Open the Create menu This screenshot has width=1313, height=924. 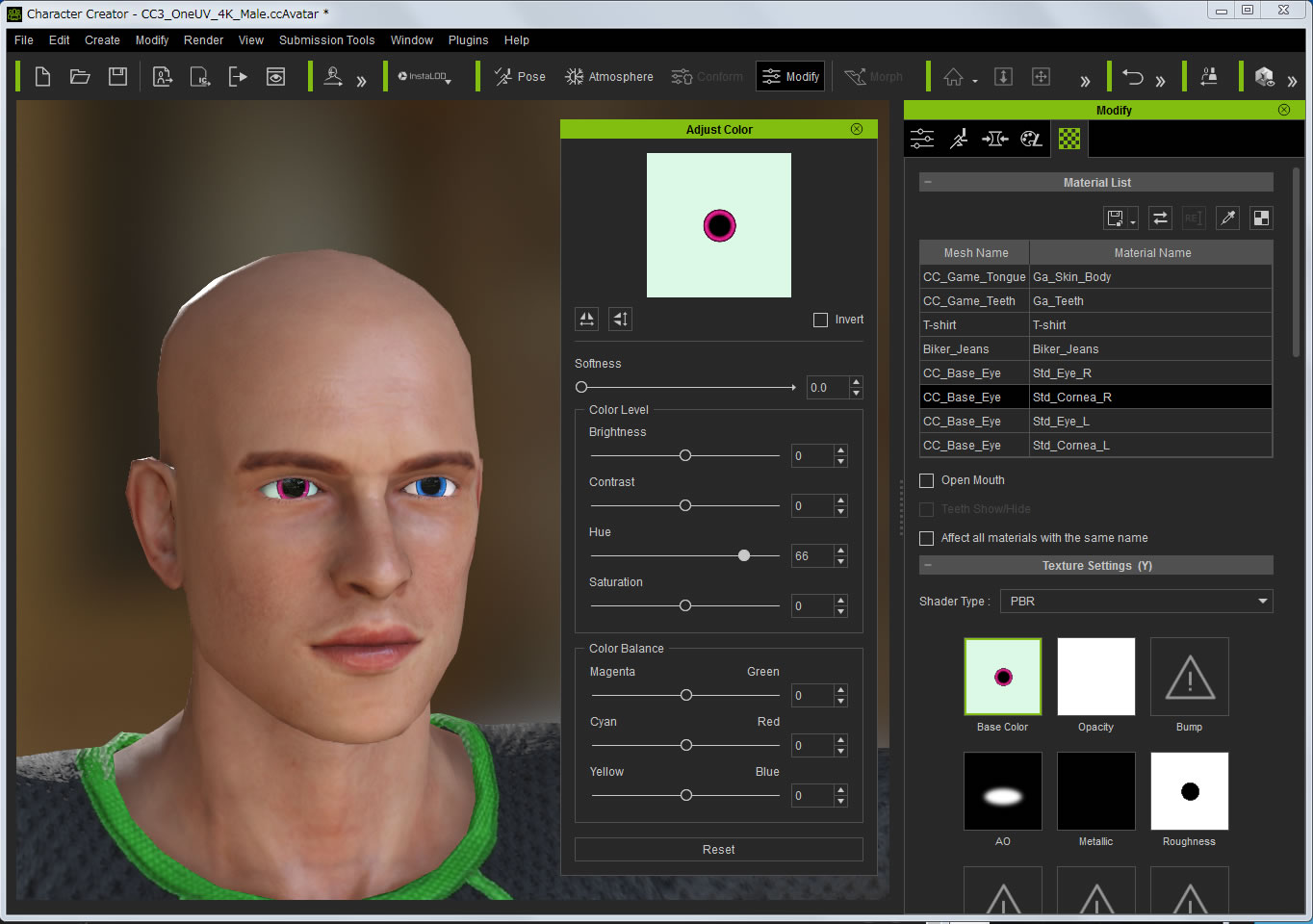102,40
